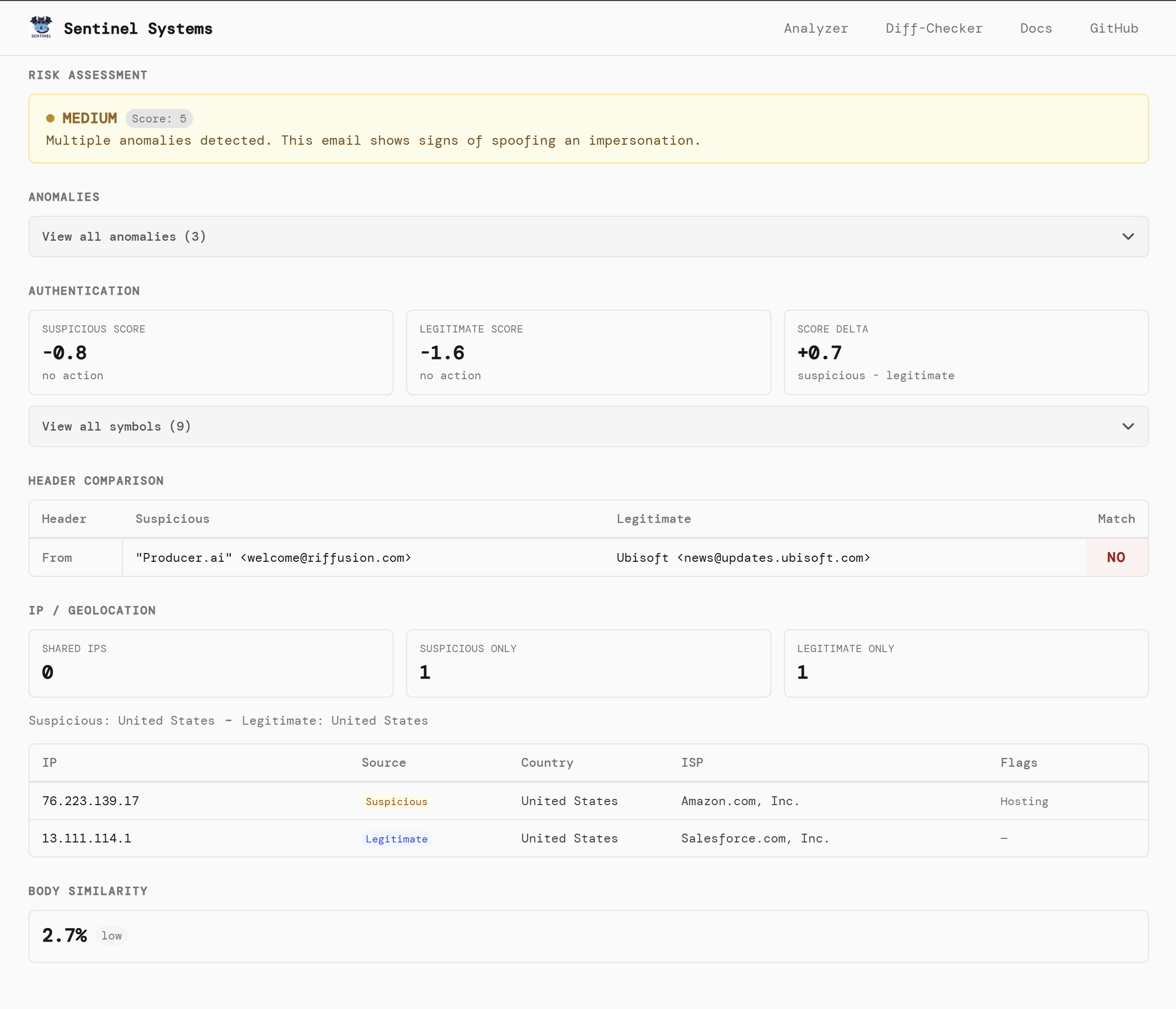
Task: Select the Ubisoft news@updates.ubisoft.com sender
Action: [x=743, y=558]
